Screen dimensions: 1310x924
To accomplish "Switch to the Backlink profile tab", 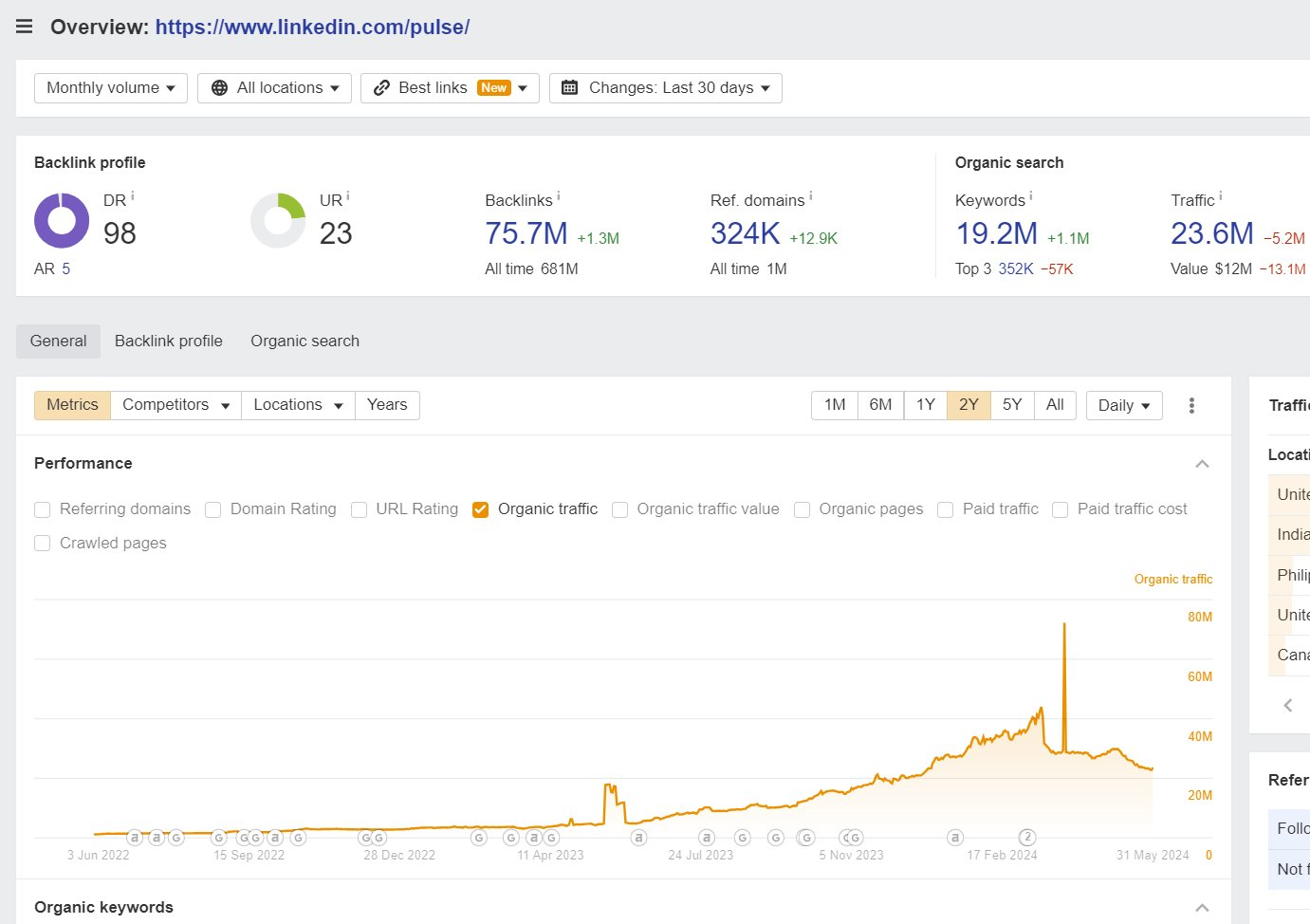I will pyautogui.click(x=169, y=341).
